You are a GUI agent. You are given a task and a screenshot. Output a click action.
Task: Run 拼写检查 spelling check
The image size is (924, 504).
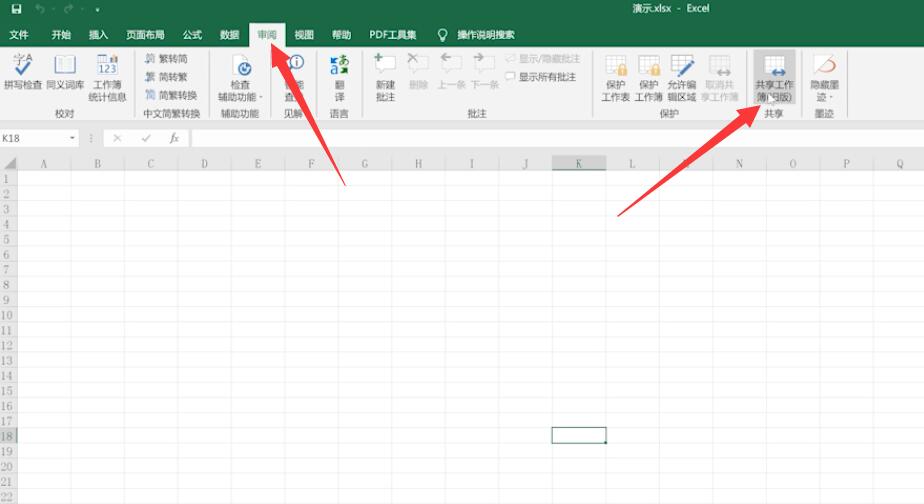(x=23, y=71)
